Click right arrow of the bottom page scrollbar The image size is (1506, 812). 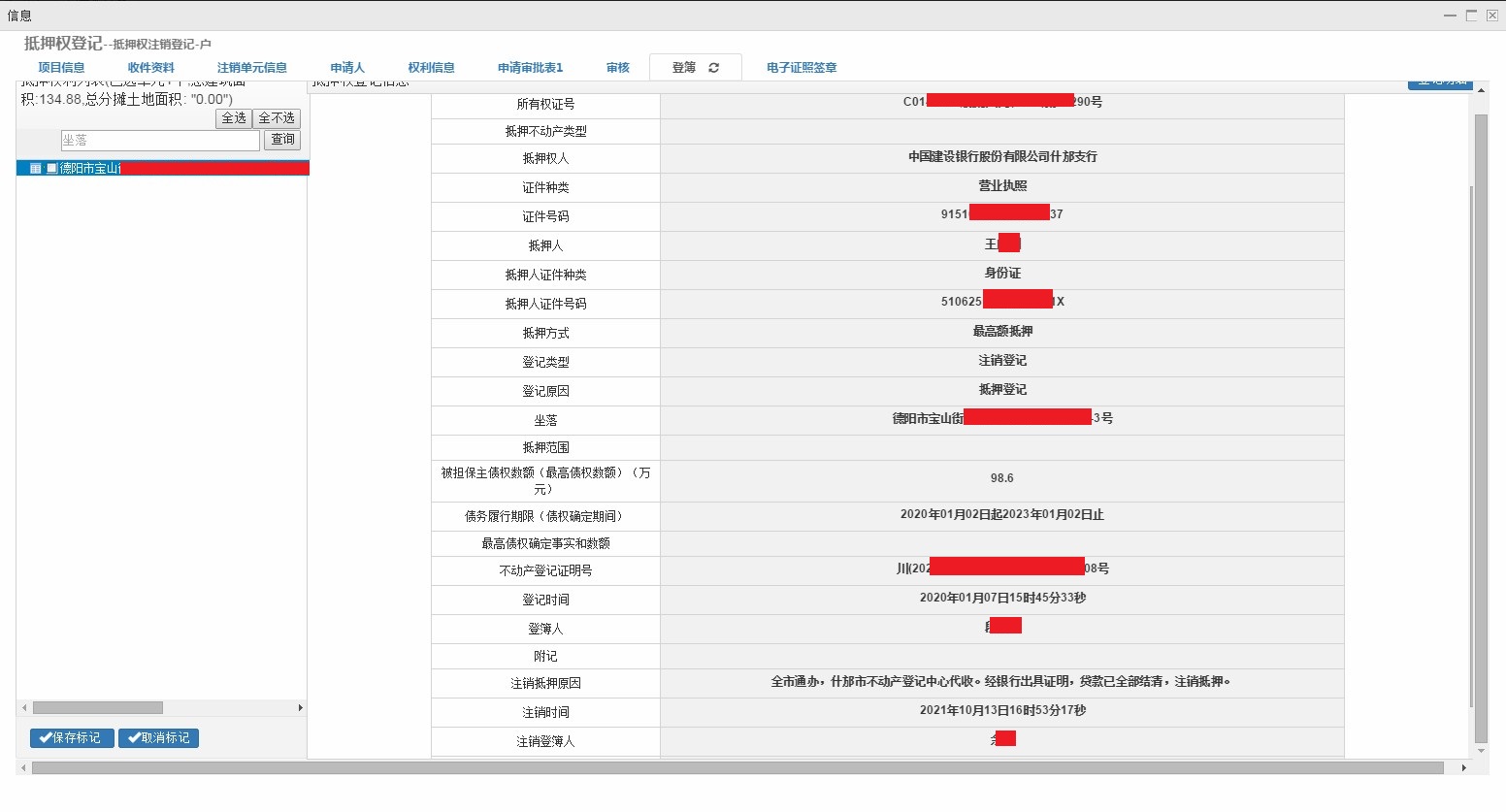coord(1463,768)
